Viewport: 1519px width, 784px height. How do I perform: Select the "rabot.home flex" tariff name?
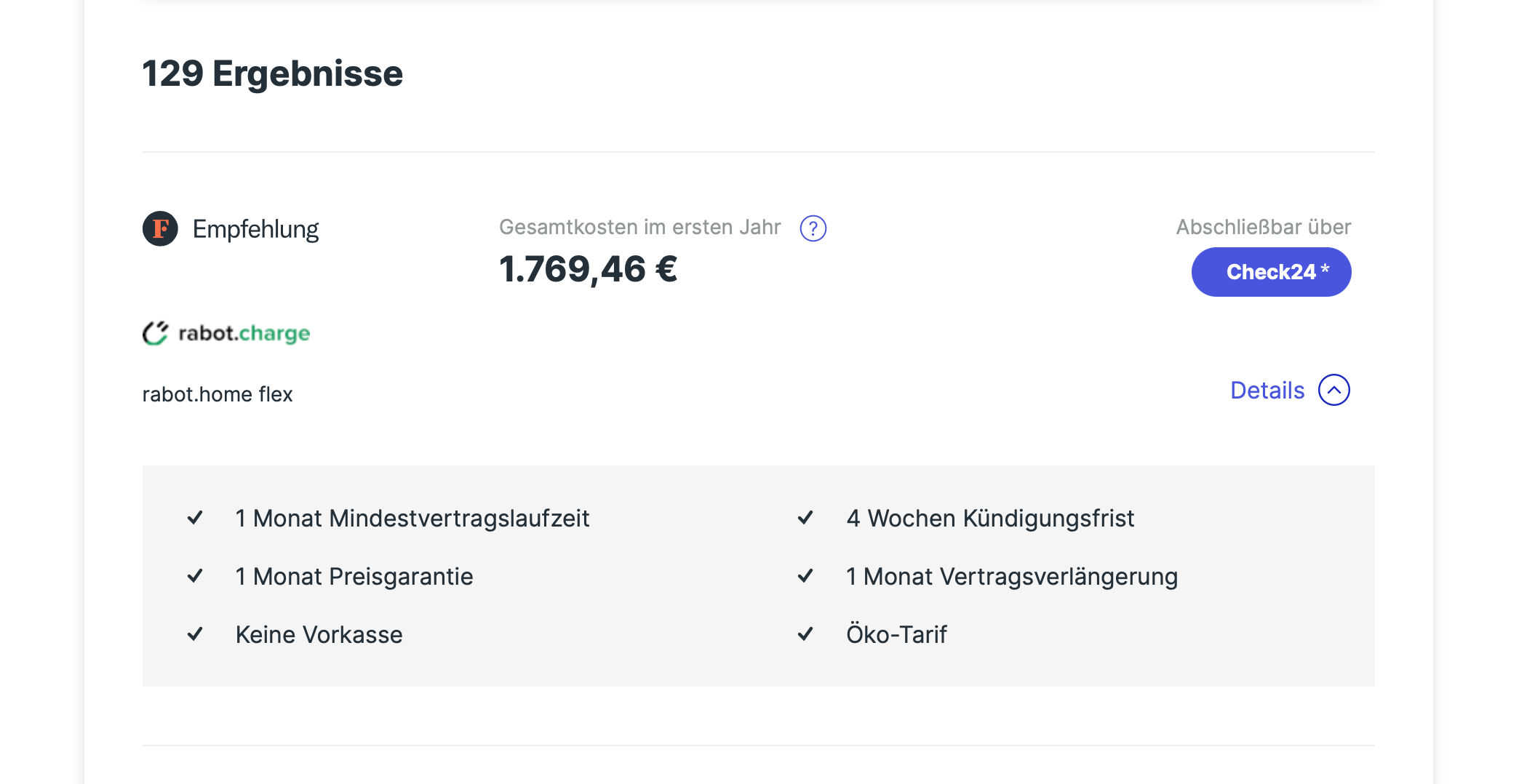coord(218,394)
